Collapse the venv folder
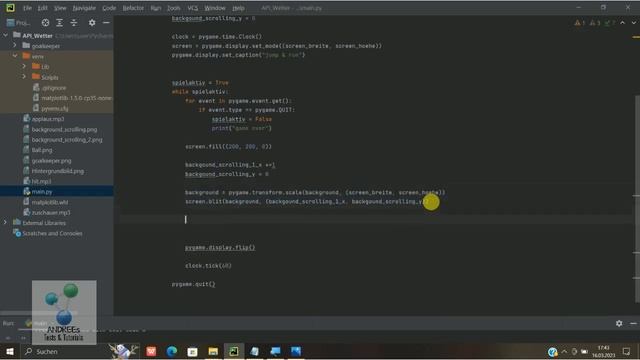 point(15,56)
